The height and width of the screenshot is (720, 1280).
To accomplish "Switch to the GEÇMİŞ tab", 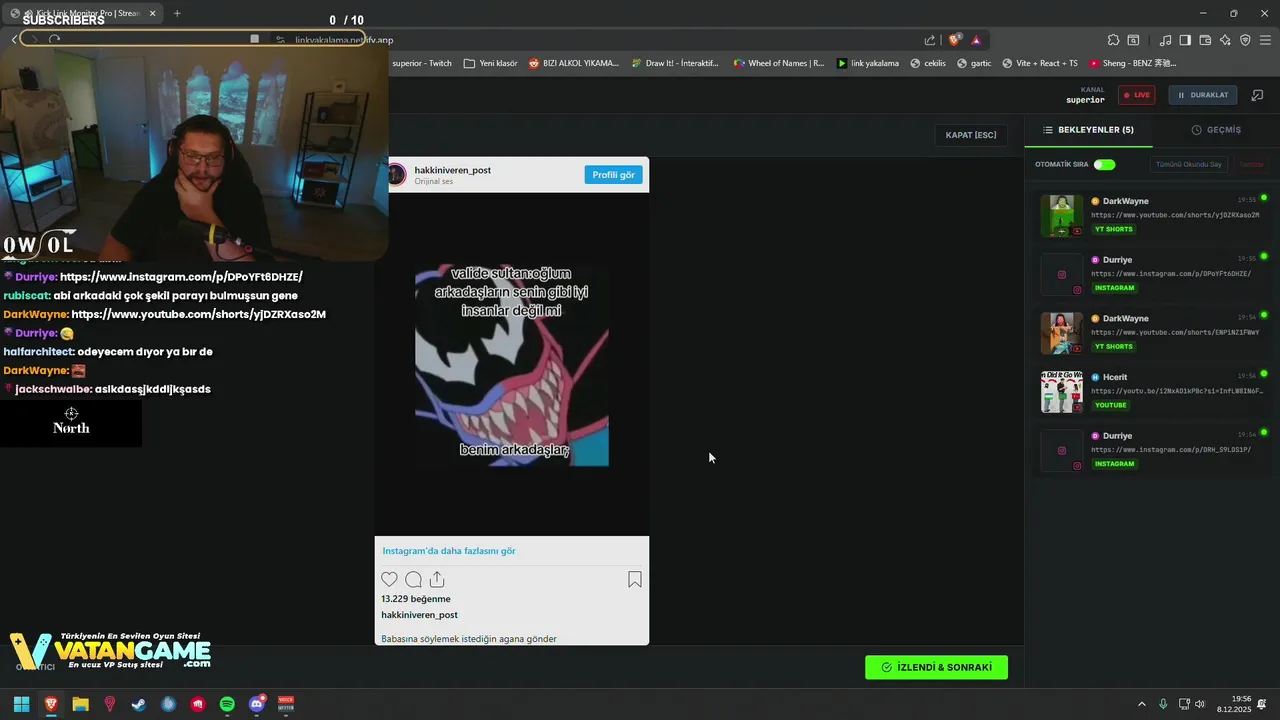I will pyautogui.click(x=1216, y=130).
